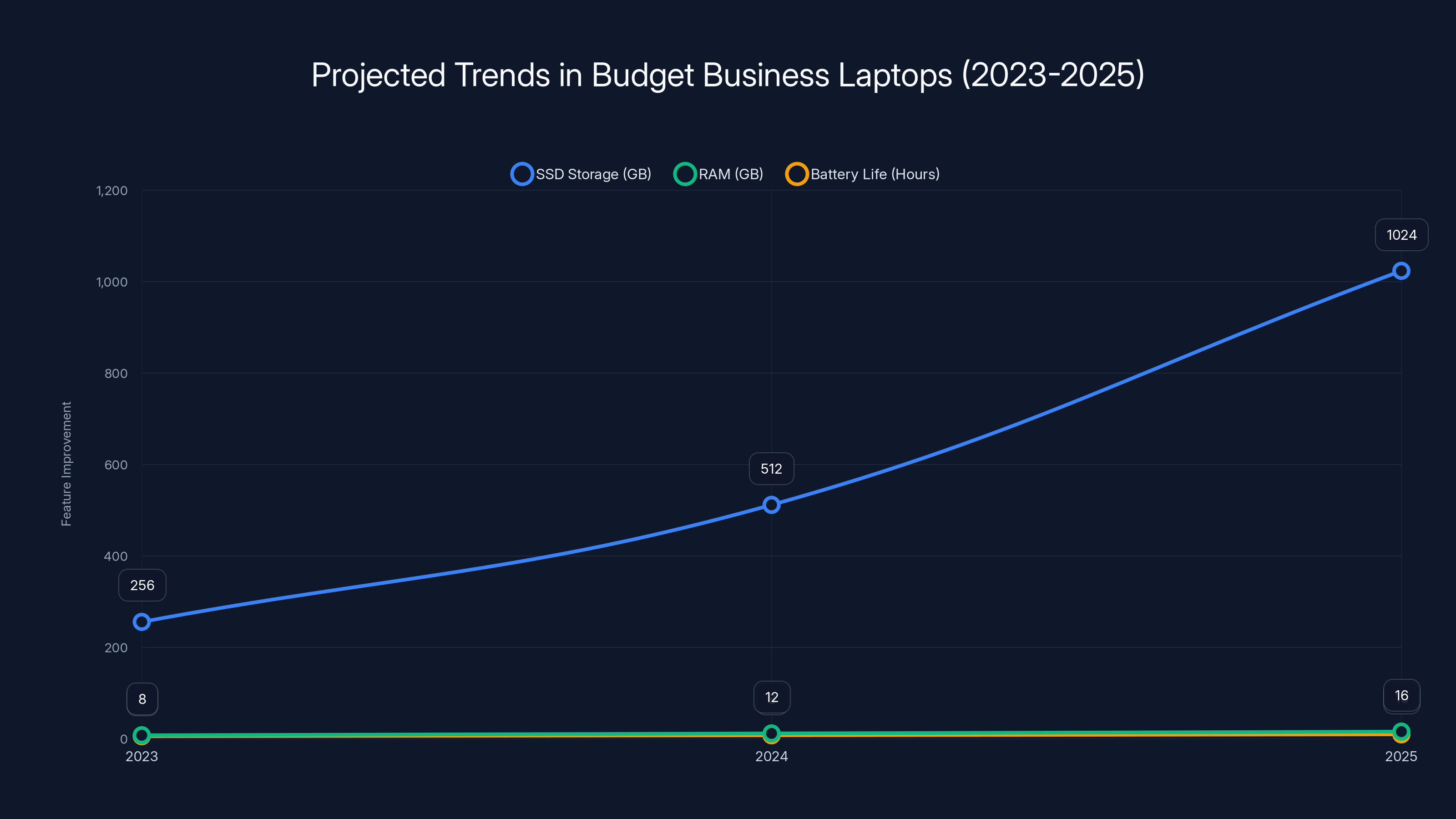Image resolution: width=1456 pixels, height=819 pixels.
Task: Click the 16 value badge above 2025
Action: (1401, 696)
